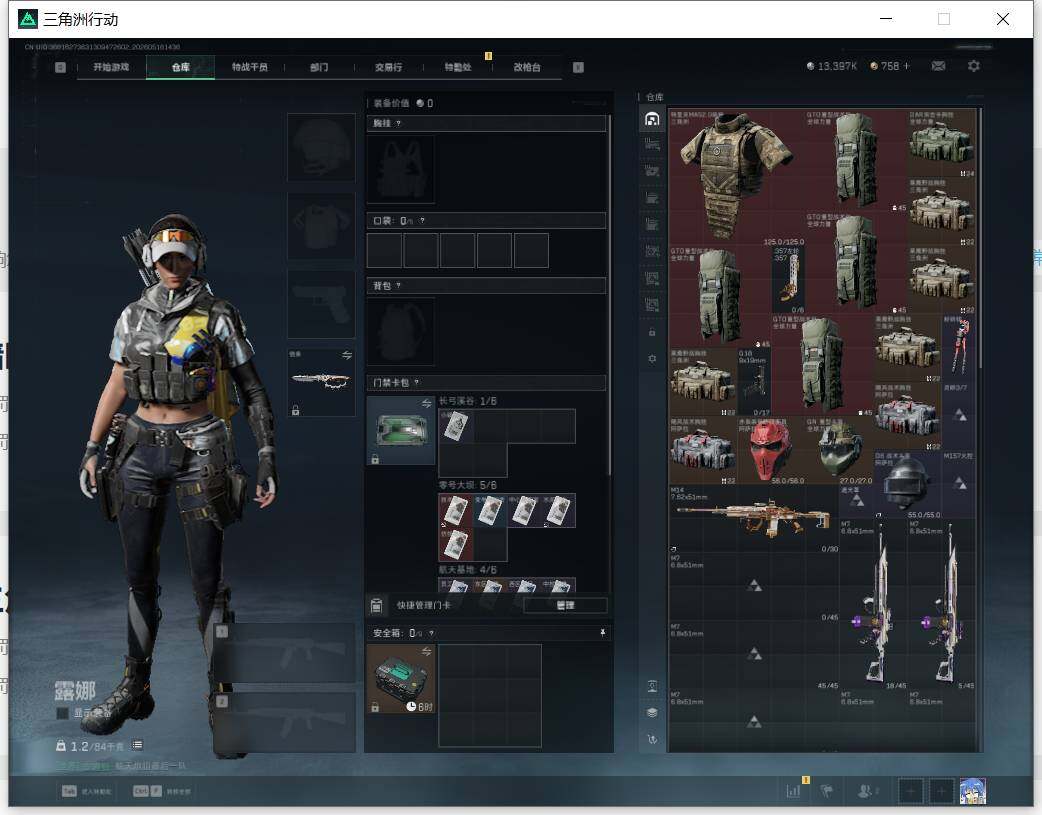Select the green keycard case thumbnail
Screen dimensions: 1042x815
401,430
